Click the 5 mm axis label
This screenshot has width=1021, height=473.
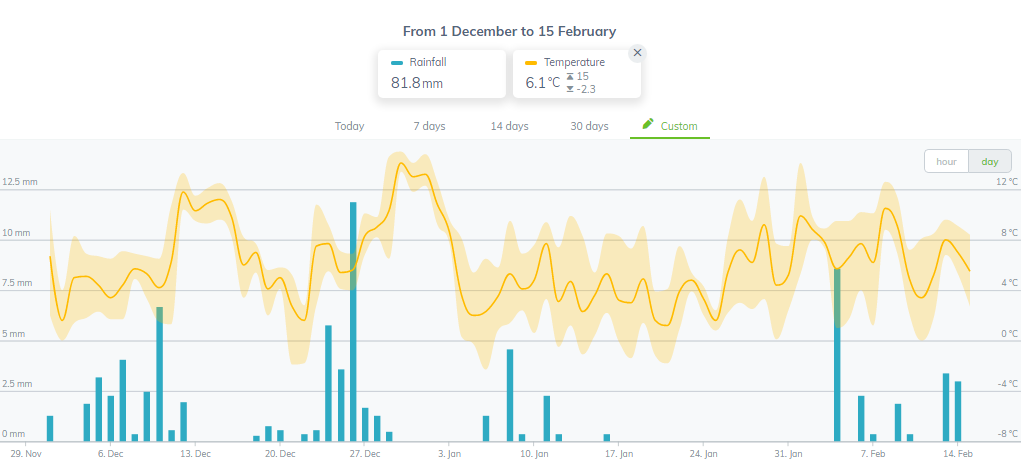[14, 334]
